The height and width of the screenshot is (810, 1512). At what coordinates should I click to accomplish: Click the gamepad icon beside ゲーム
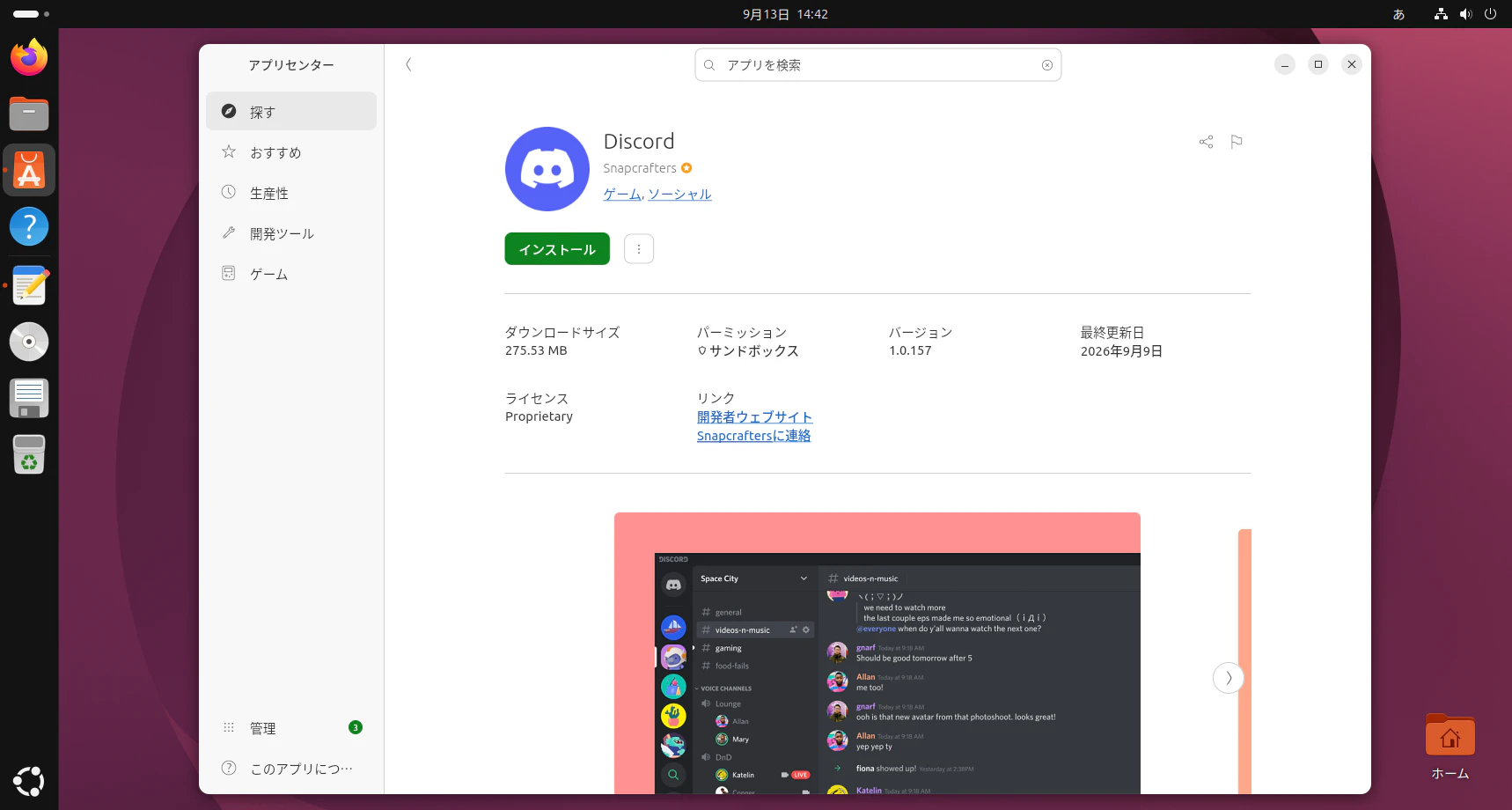click(x=229, y=273)
